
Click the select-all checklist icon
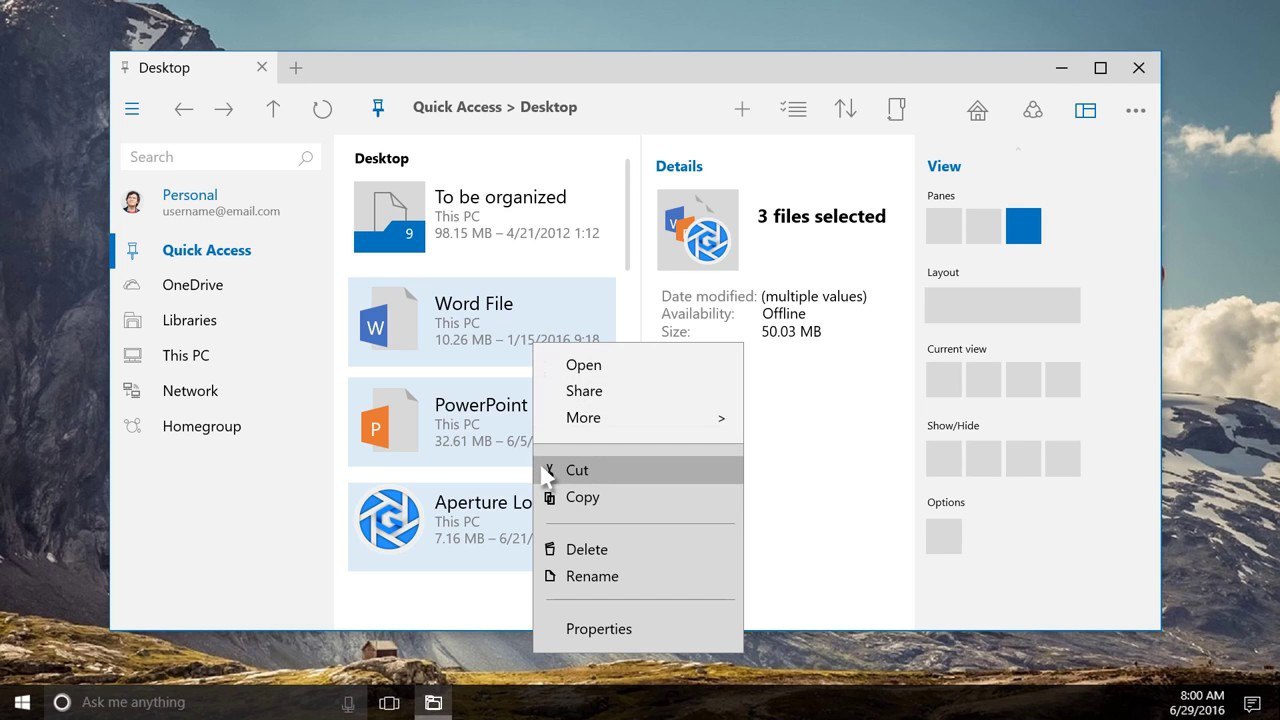click(x=793, y=110)
